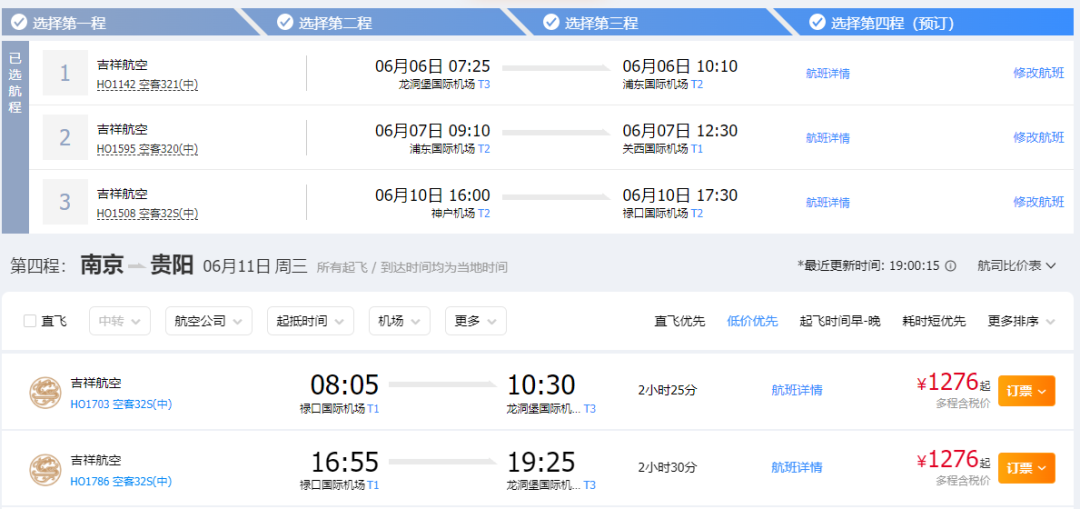Viewport: 1080px width, 509px height.
Task: Click the Juneyao Air logo for HO1786
Action: coord(45,470)
